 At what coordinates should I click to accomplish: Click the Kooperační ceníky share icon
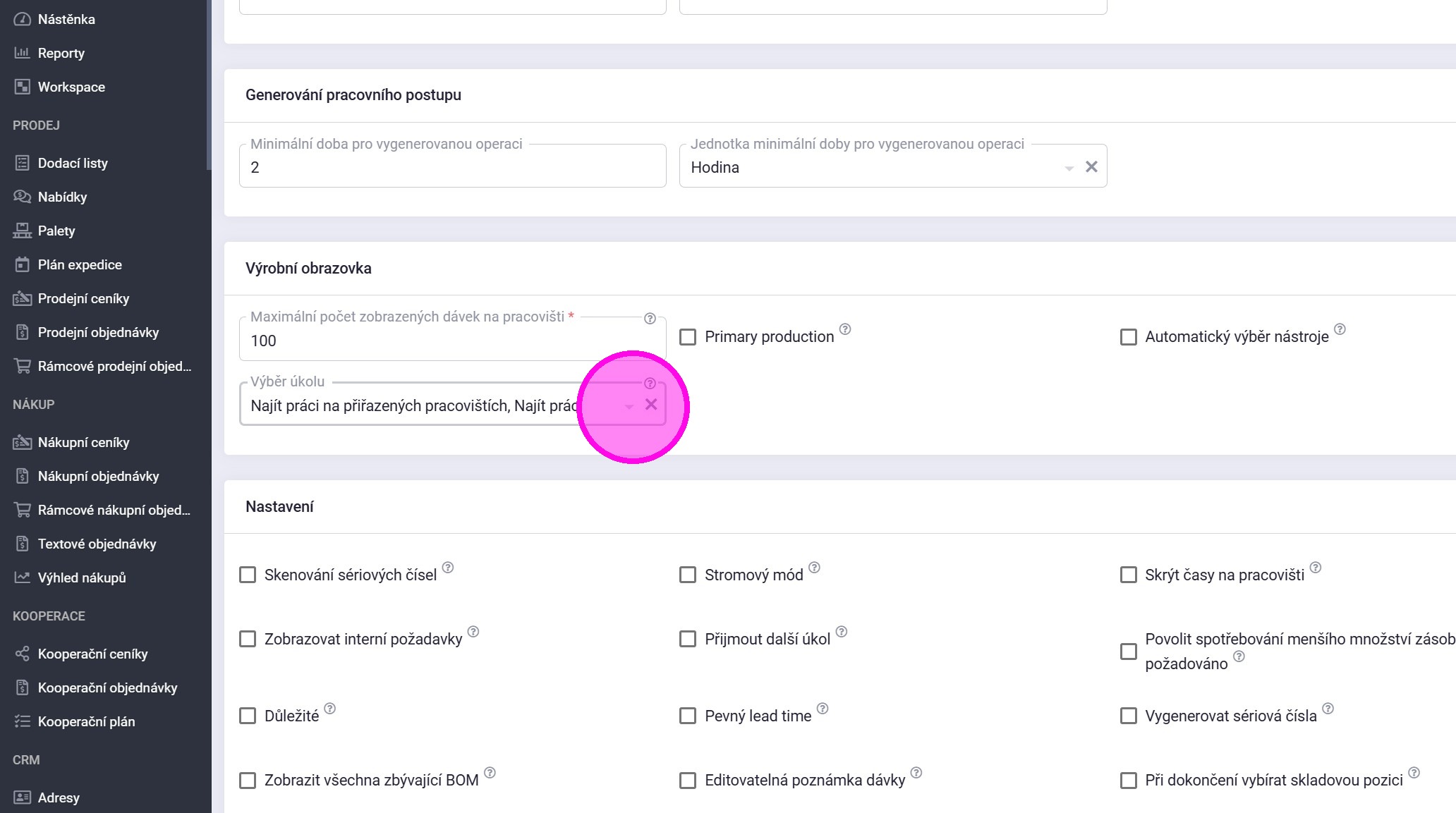[x=22, y=654]
